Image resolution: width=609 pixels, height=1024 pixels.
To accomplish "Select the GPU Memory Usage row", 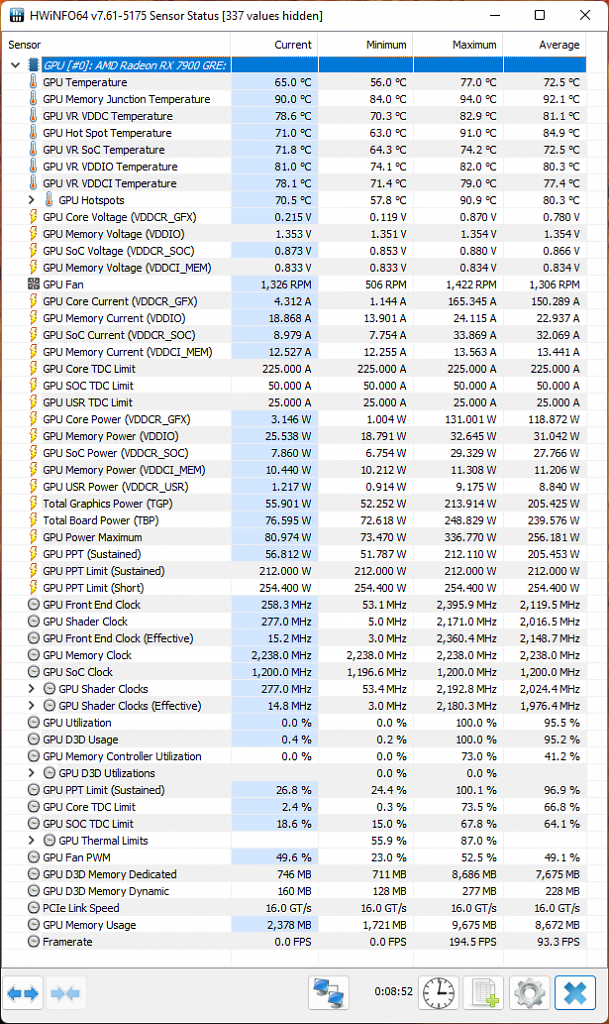I will [294, 925].
